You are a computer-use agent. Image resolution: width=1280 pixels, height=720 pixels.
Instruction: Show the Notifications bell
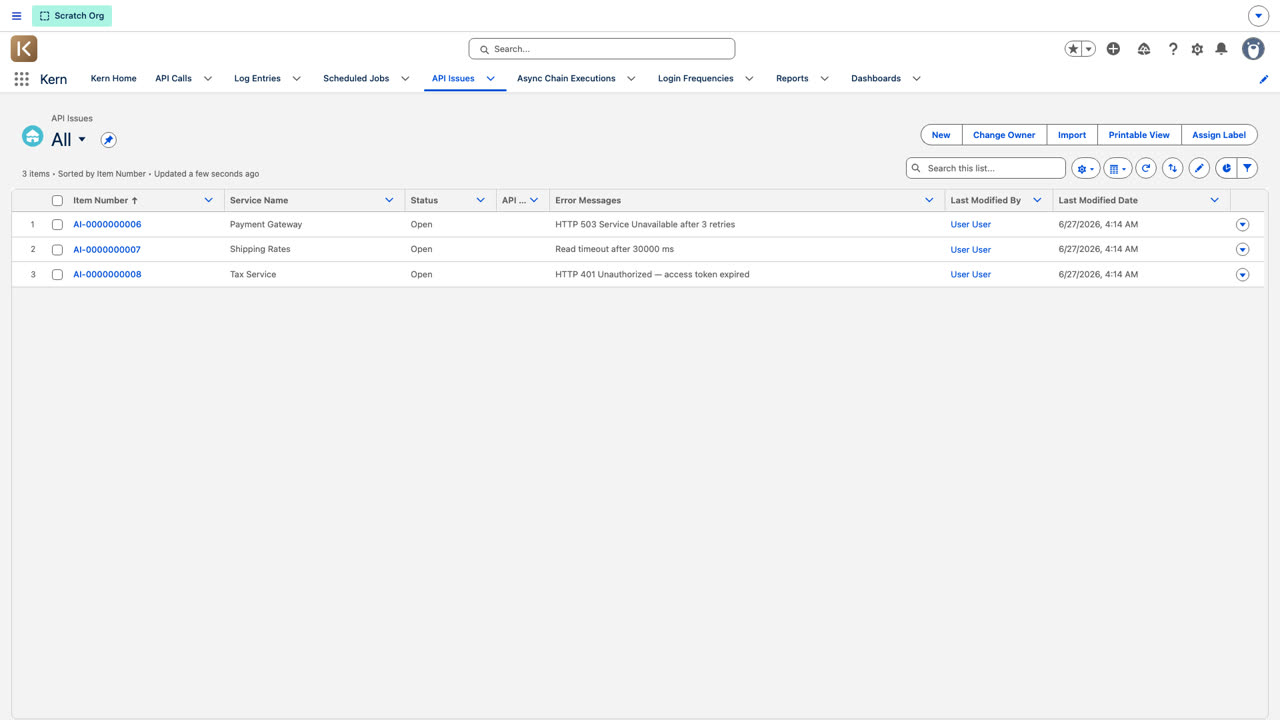pos(1221,48)
